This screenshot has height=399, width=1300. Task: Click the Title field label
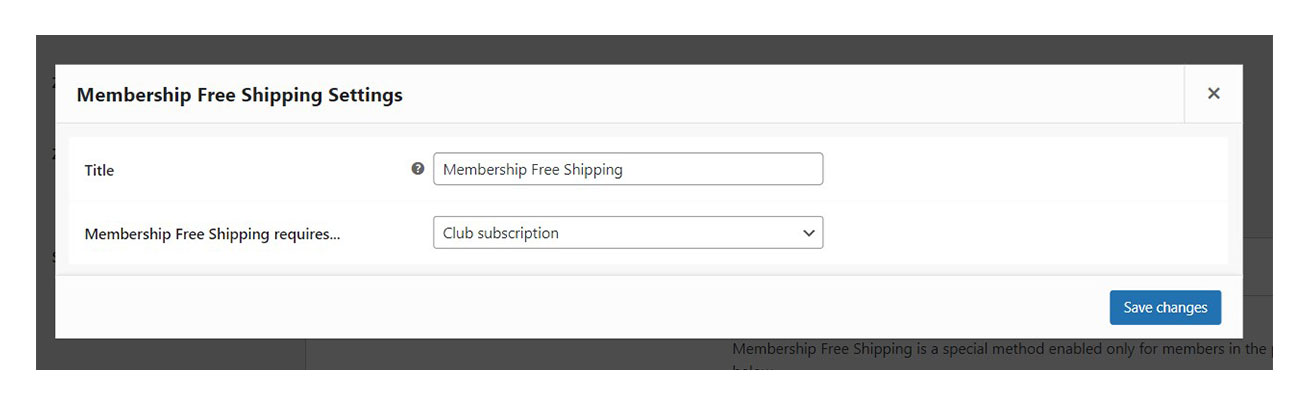[99, 171]
